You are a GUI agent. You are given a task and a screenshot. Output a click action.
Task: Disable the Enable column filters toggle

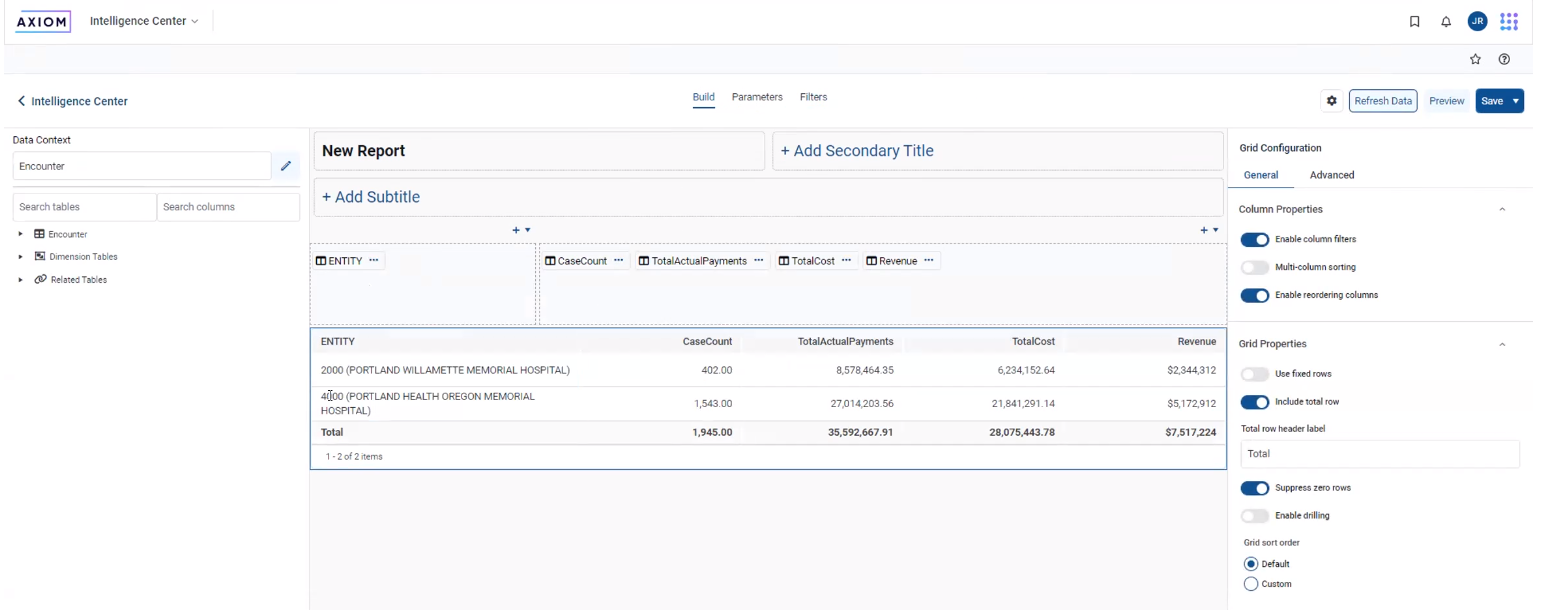tap(1254, 240)
